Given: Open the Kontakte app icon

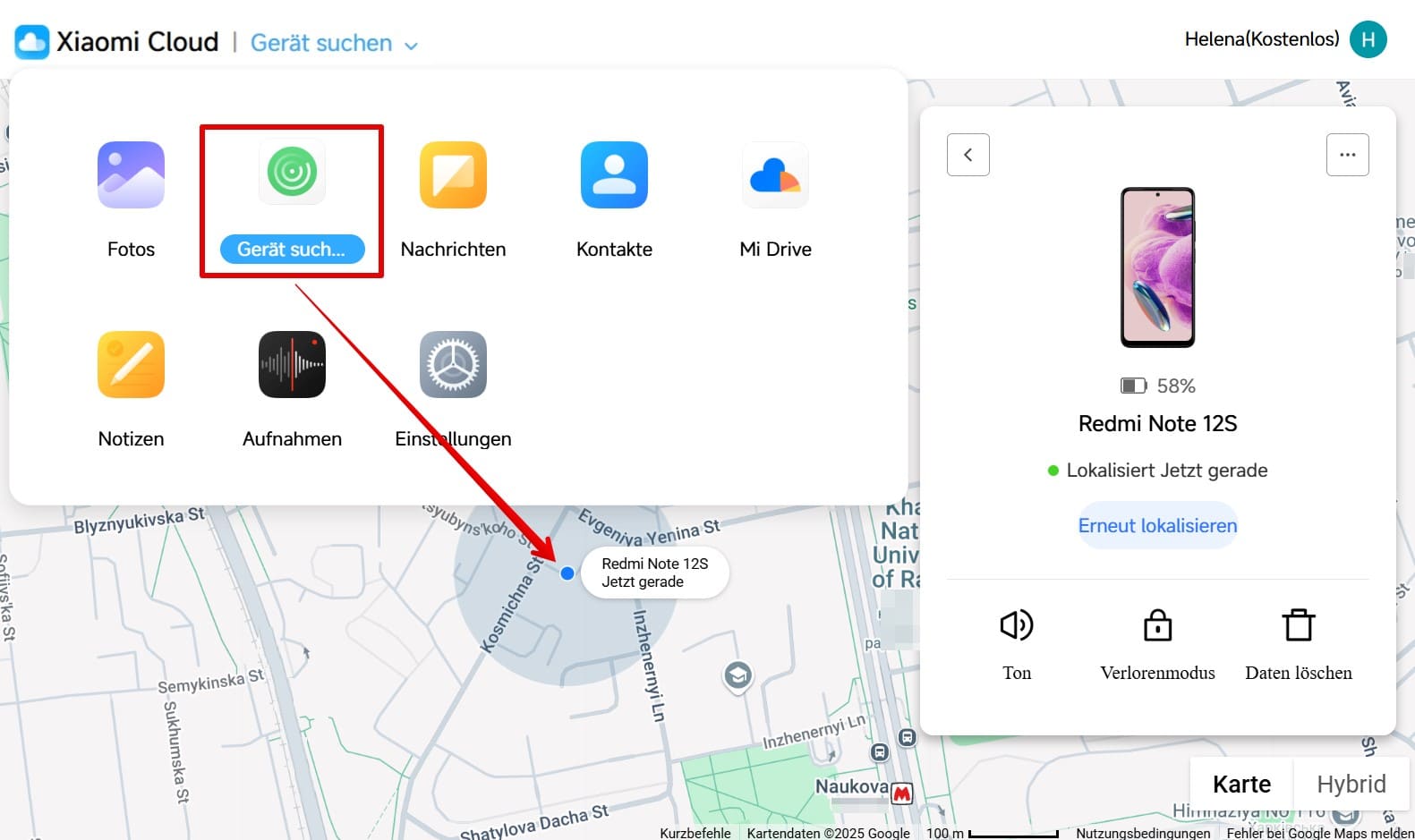Looking at the screenshot, I should (x=614, y=174).
